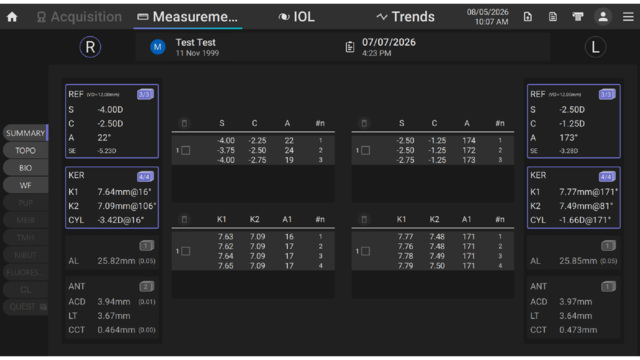The height and width of the screenshot is (360, 640).
Task: Click trash icon in right eye S/C/A table
Action: pyautogui.click(x=184, y=123)
